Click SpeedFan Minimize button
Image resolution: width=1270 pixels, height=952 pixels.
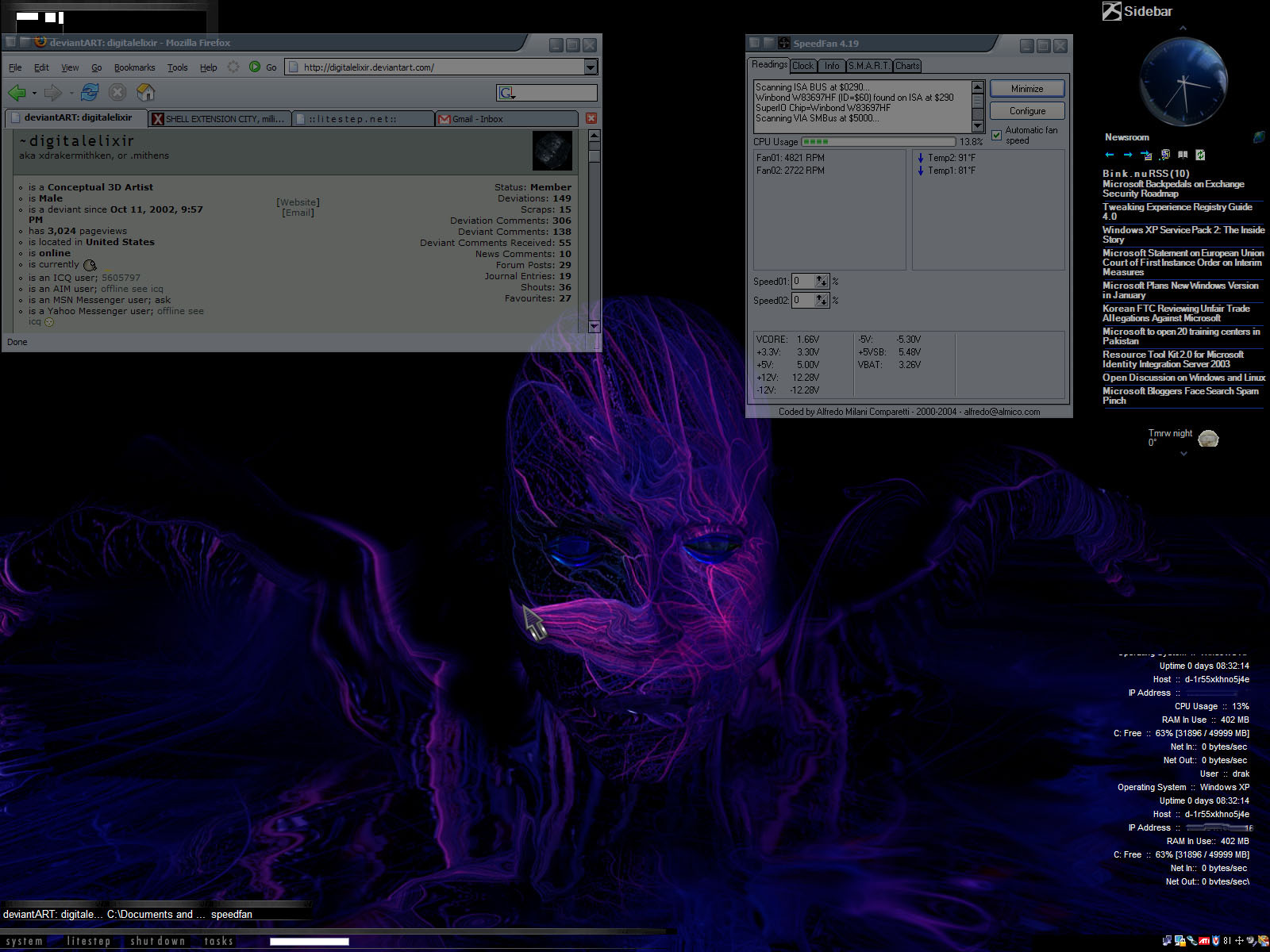click(x=1027, y=89)
